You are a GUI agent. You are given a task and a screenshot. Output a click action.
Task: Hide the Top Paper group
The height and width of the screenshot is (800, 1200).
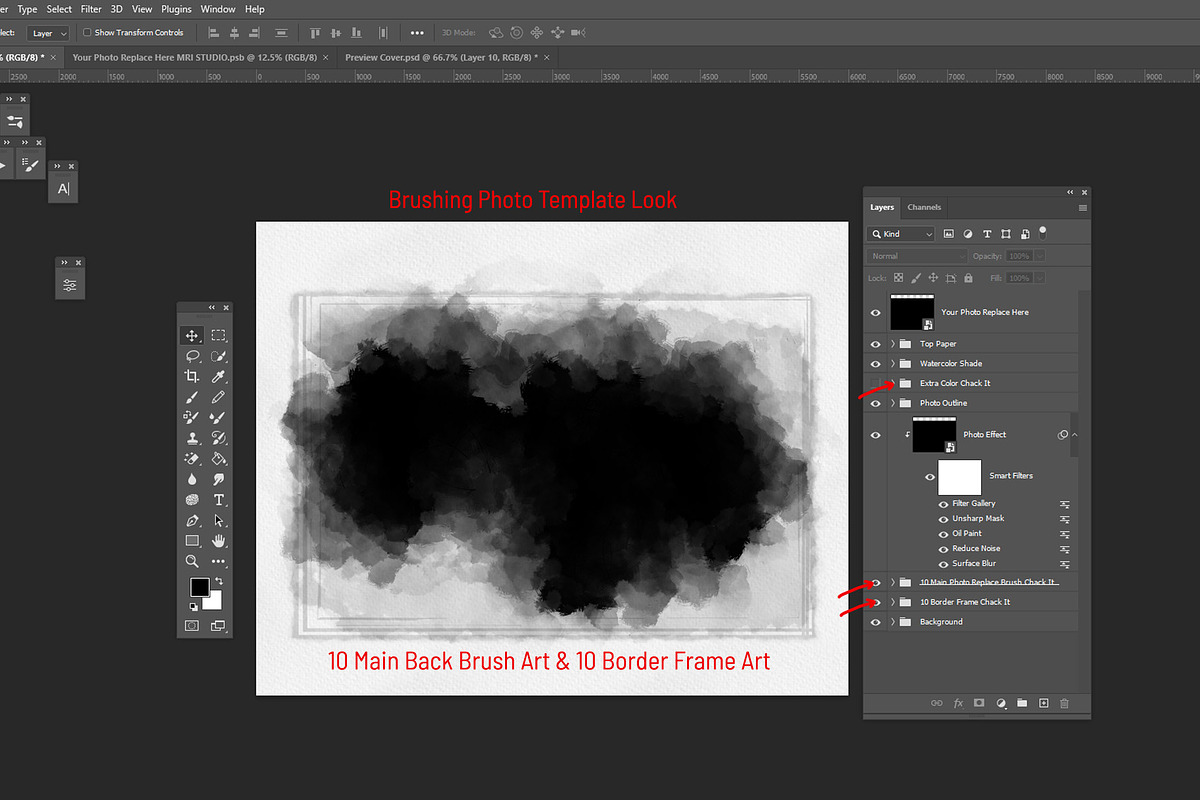(x=876, y=344)
